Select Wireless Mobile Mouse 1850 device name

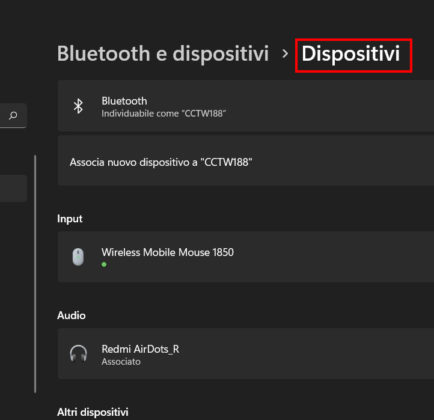click(168, 252)
